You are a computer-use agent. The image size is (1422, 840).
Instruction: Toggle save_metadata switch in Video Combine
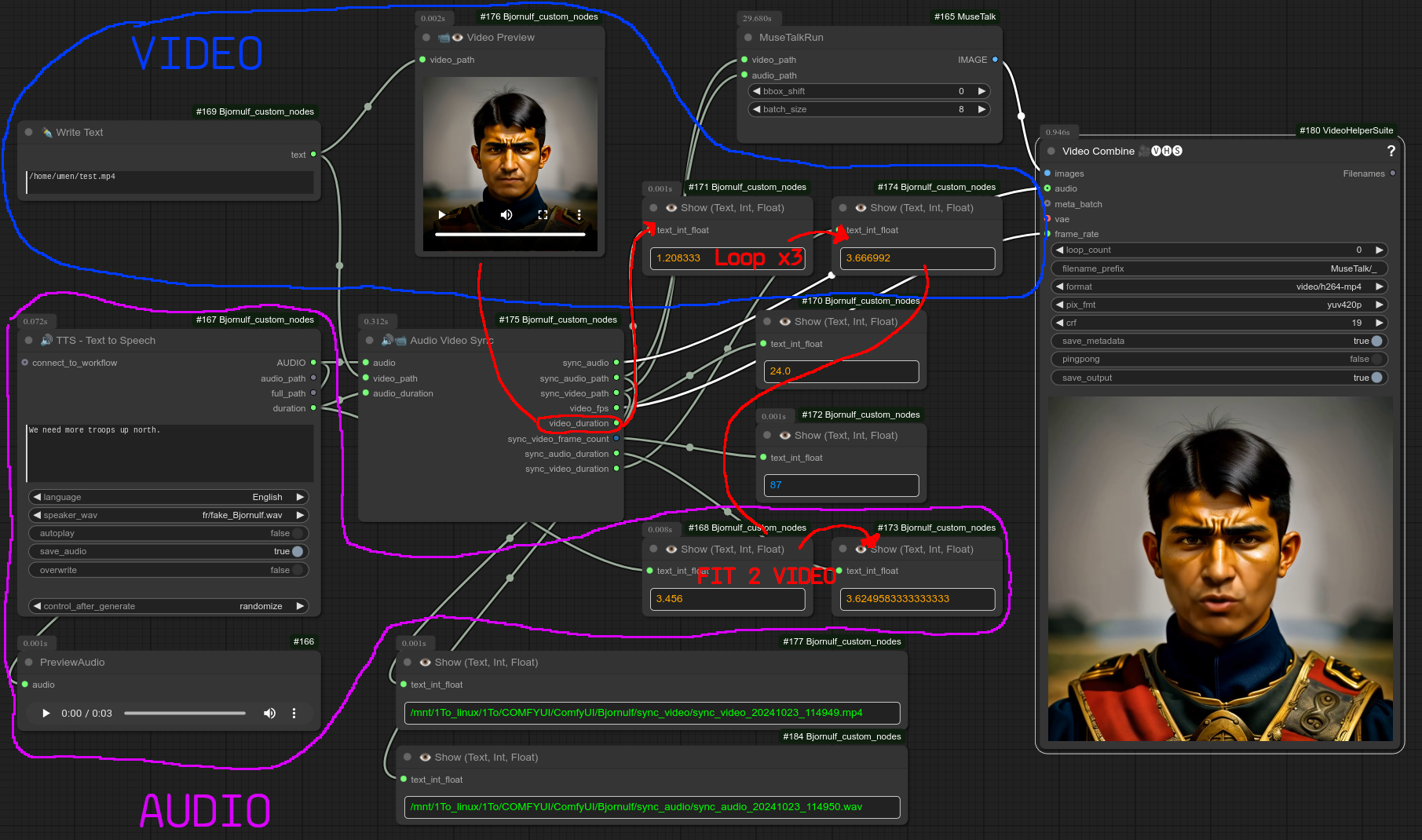1376,341
